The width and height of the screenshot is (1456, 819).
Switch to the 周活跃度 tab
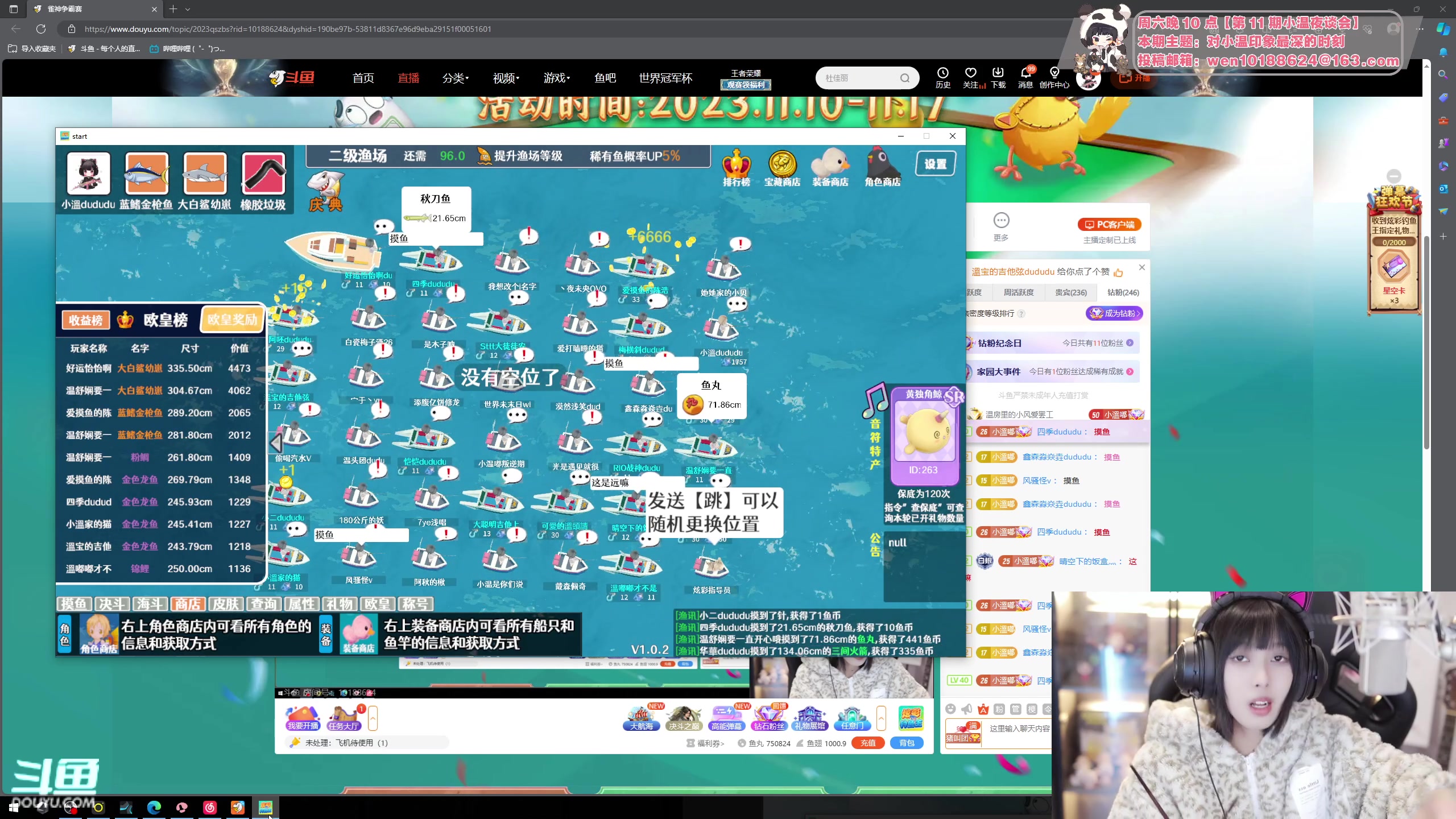(1019, 292)
